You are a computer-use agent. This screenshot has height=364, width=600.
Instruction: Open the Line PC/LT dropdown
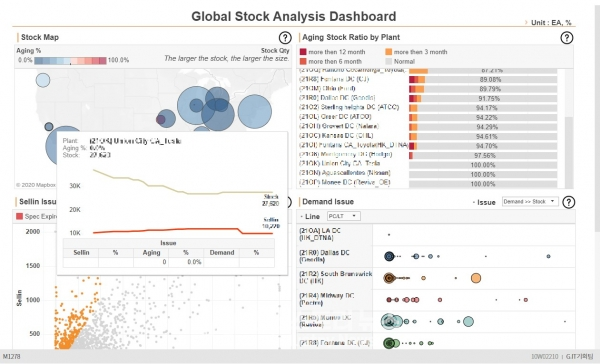343,216
